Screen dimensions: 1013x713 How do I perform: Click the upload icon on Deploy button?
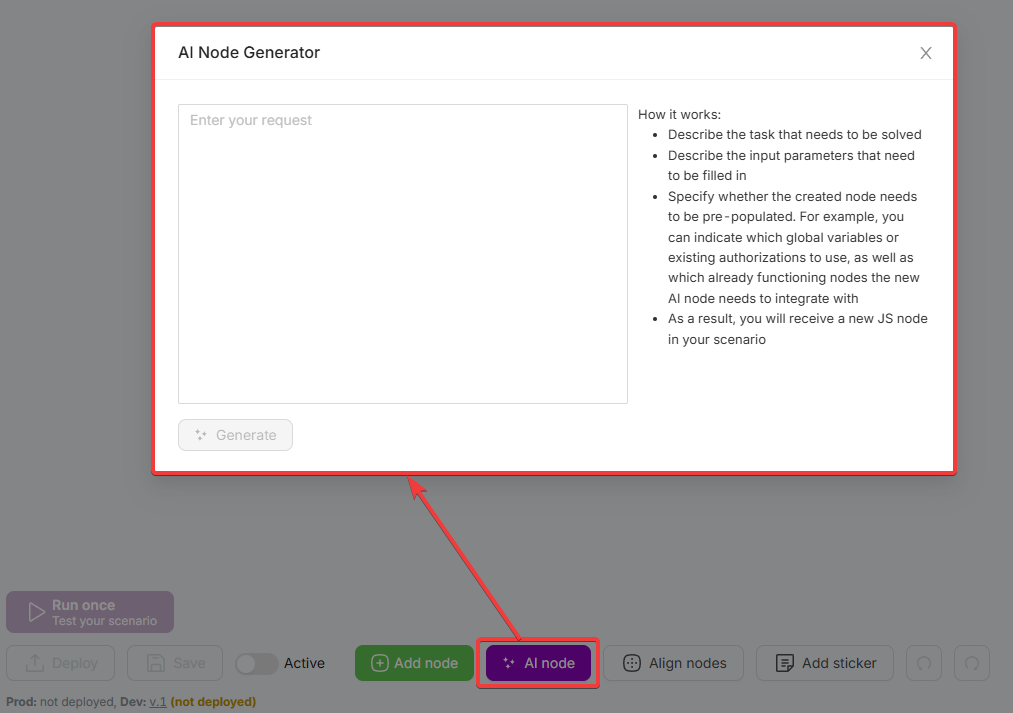tap(34, 663)
